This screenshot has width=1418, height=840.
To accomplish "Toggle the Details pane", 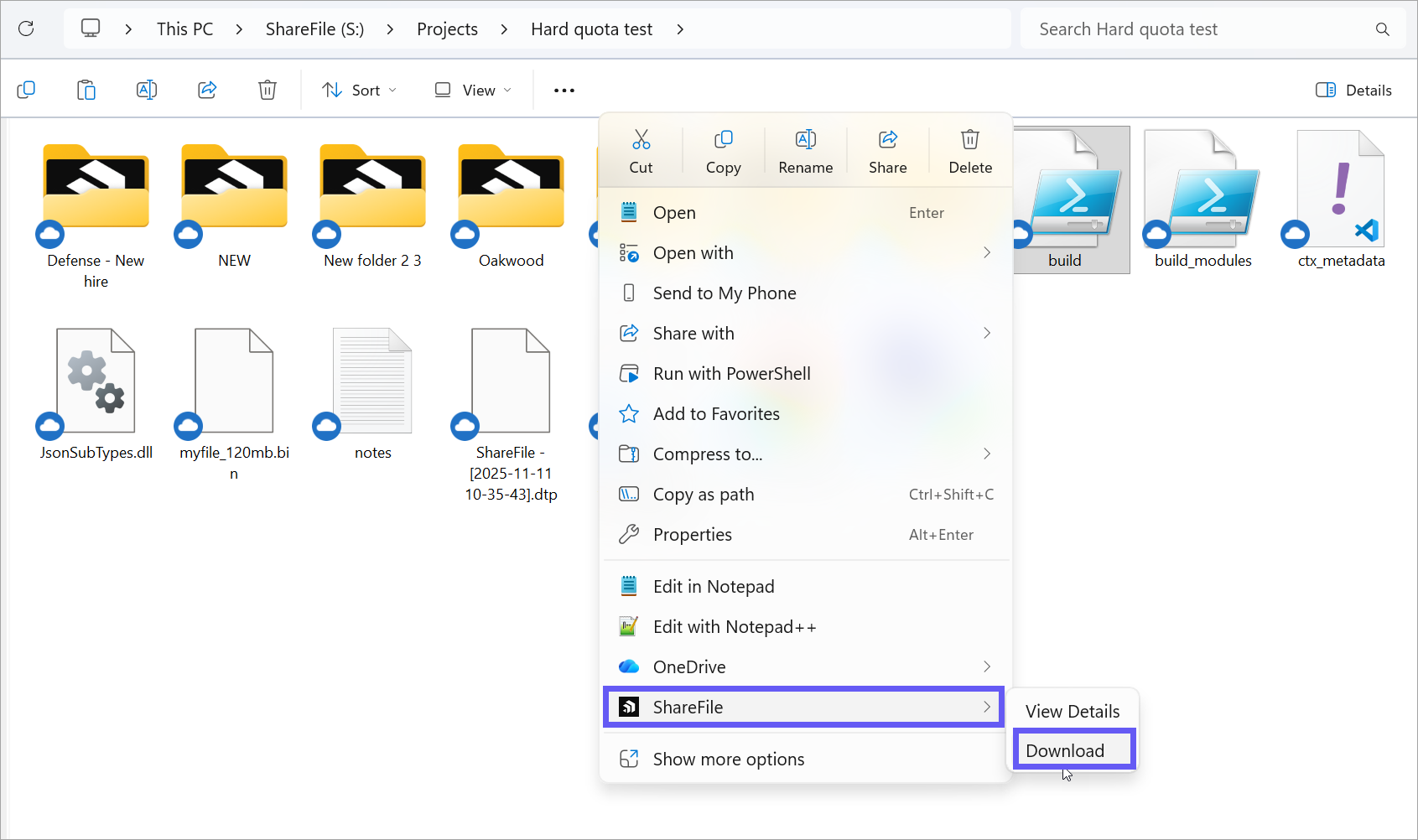I will 1353,89.
